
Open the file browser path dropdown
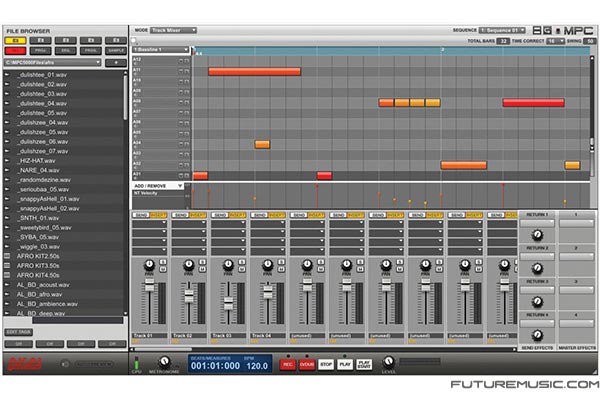point(53,62)
